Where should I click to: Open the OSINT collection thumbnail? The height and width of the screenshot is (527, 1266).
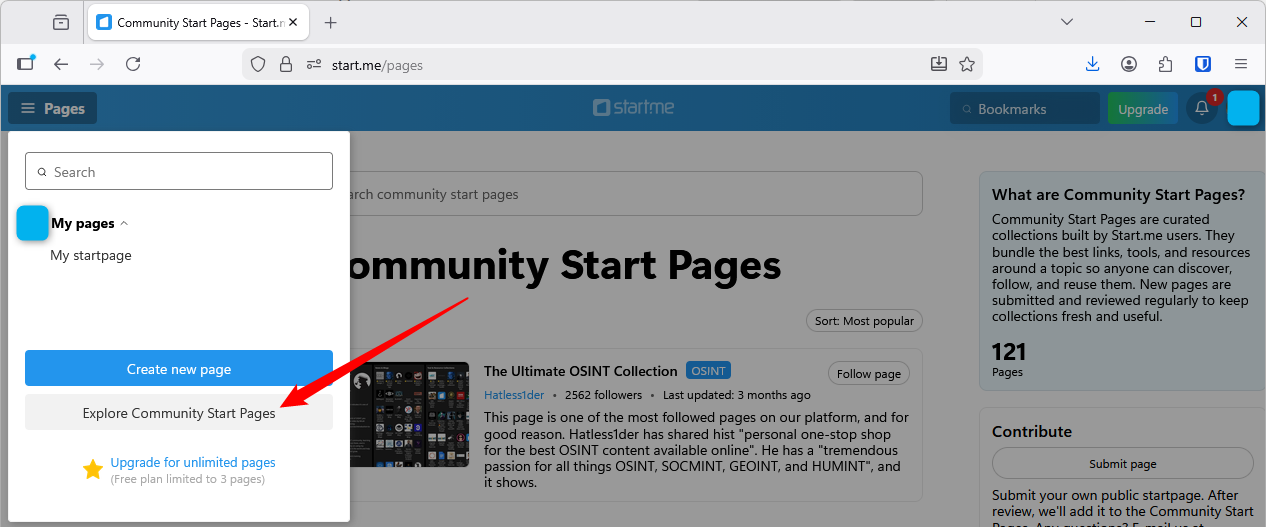409,414
